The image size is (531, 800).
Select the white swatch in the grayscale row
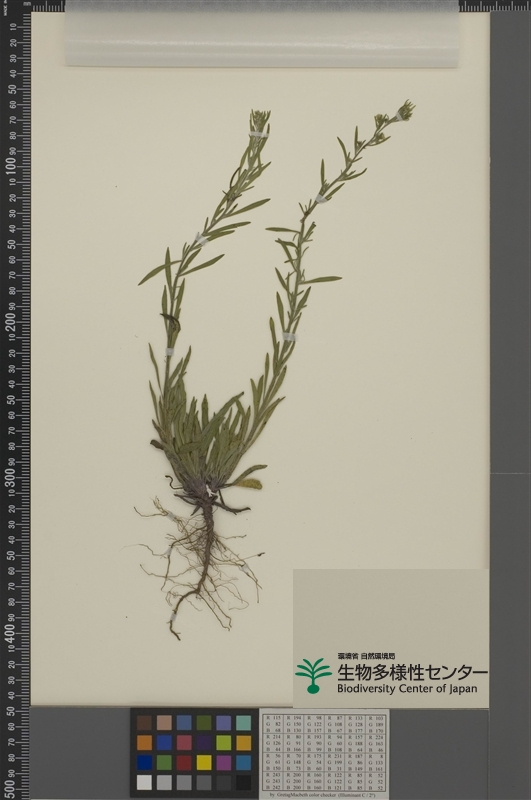click(144, 783)
